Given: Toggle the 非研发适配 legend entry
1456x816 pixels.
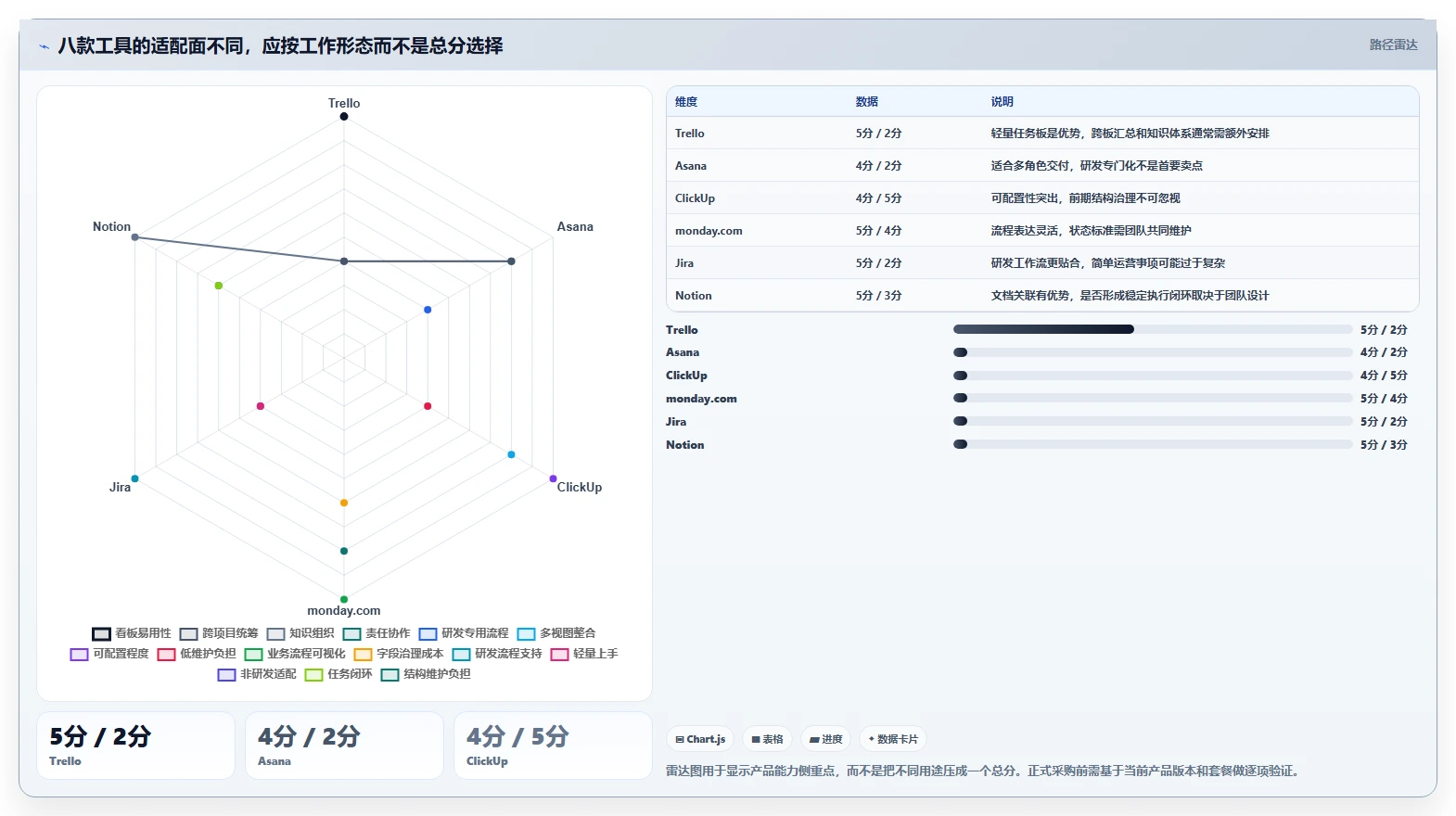Looking at the screenshot, I should point(257,674).
